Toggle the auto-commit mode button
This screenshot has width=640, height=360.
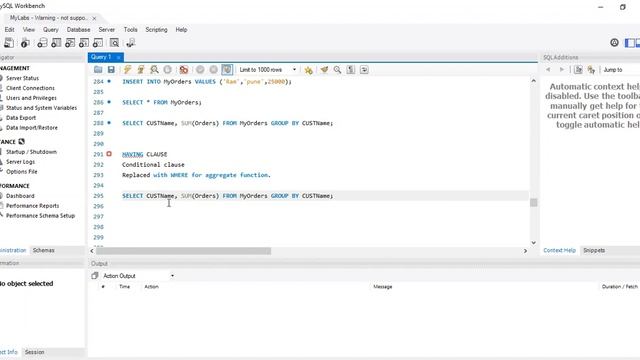point(227,70)
